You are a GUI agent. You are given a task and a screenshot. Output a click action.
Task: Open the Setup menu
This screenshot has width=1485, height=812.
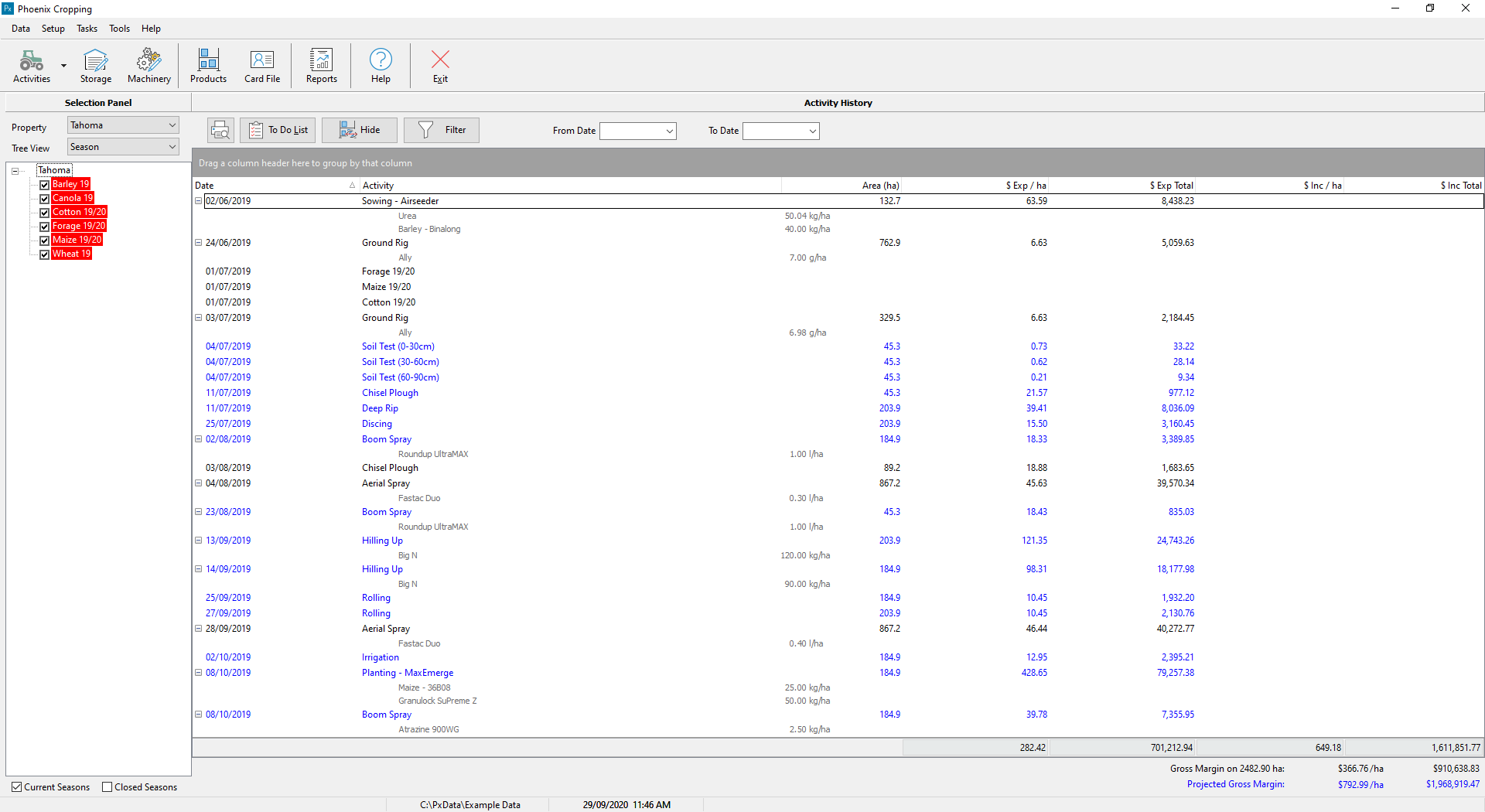click(x=53, y=29)
